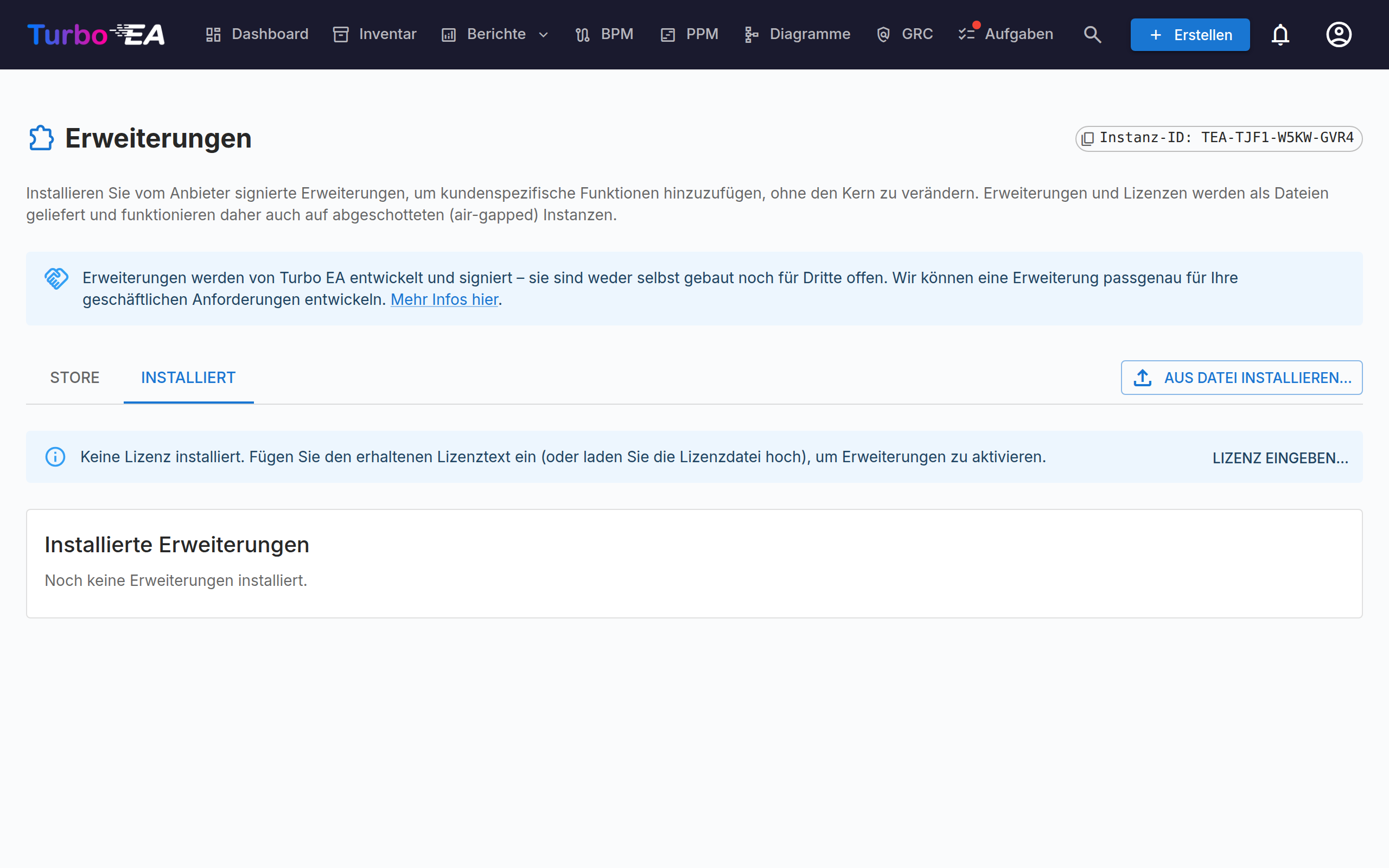Click the Turbo EA logo

[96, 34]
